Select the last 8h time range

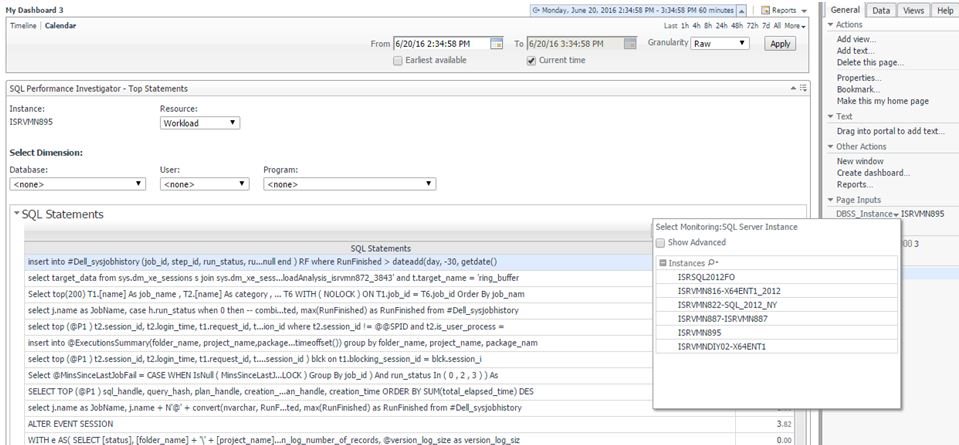708,26
